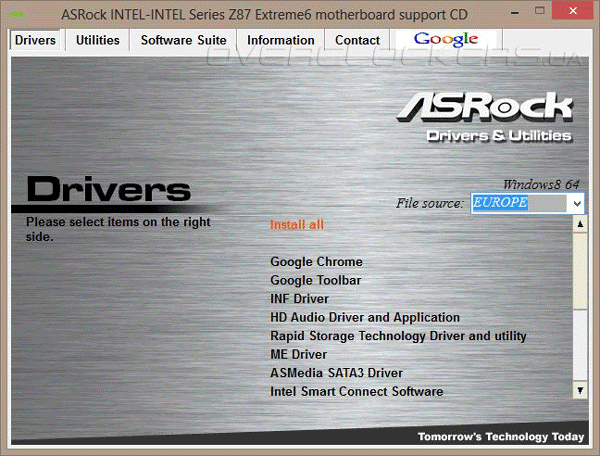
Task: Minimize the support CD window
Action: 515,12
